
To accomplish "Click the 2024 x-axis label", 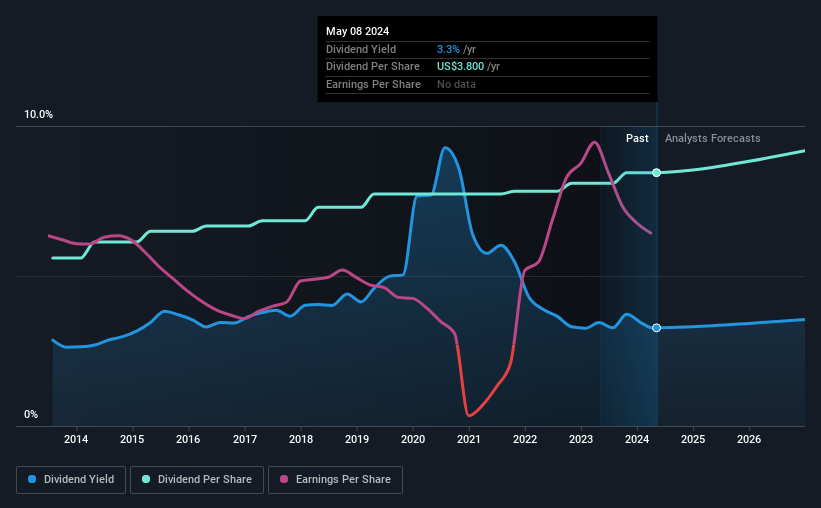I will pyautogui.click(x=637, y=439).
